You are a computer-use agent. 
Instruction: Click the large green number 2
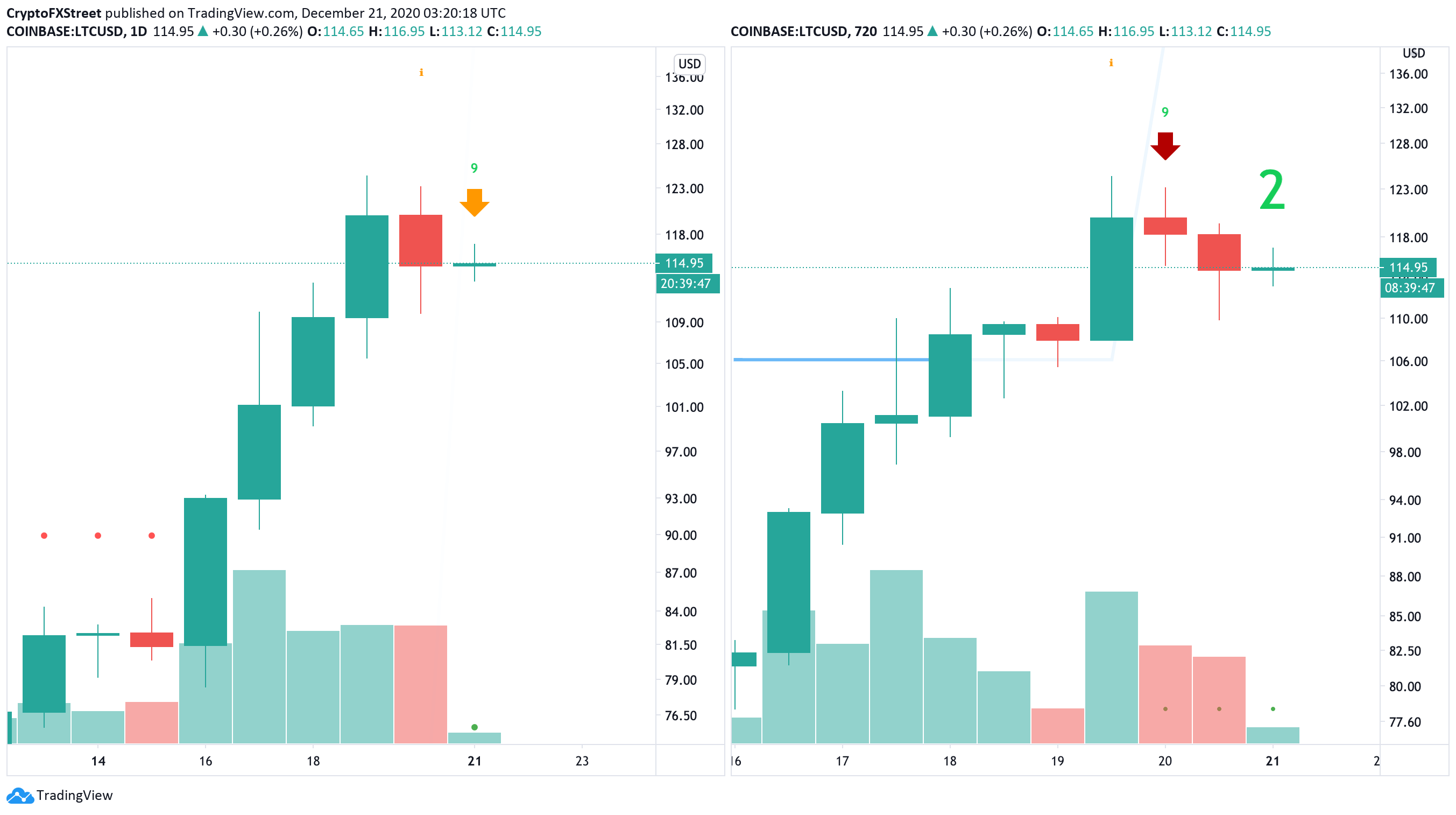pos(1272,190)
